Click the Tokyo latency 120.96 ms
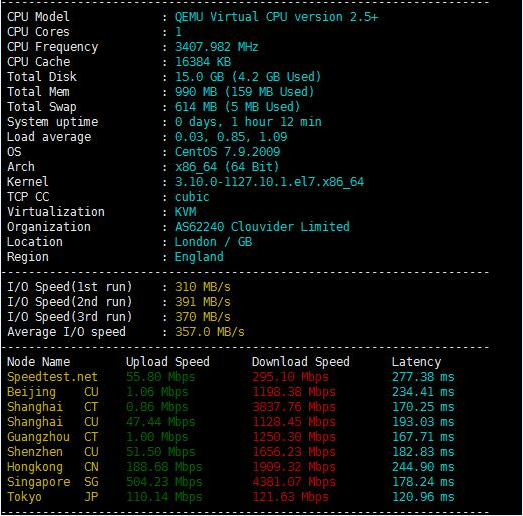 (x=423, y=497)
